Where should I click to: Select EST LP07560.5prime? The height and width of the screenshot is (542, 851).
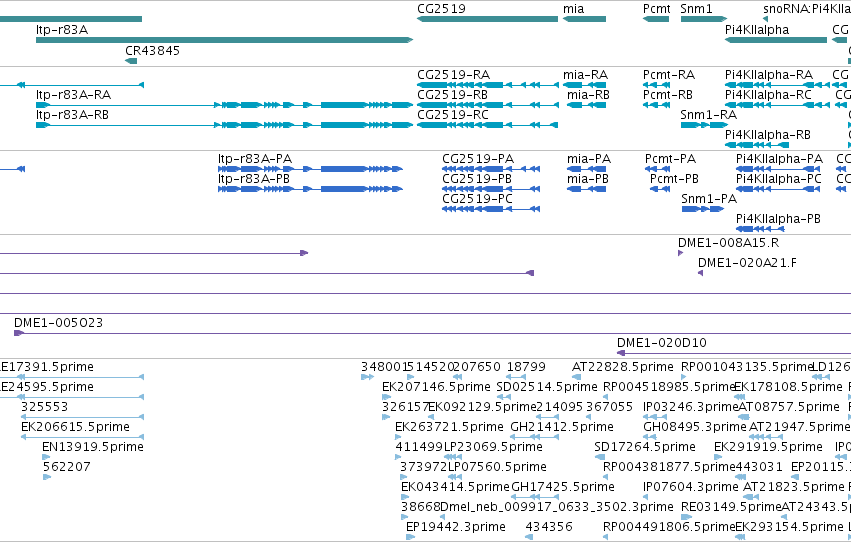[x=455, y=477]
